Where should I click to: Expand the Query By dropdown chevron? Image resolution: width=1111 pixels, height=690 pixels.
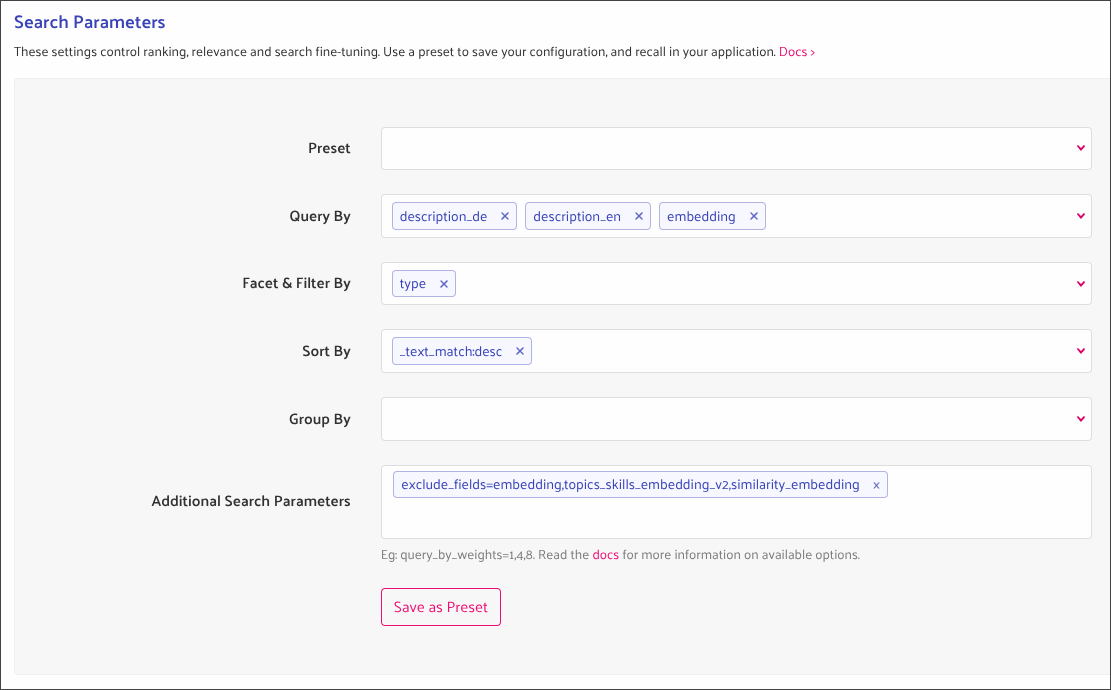tap(1080, 216)
